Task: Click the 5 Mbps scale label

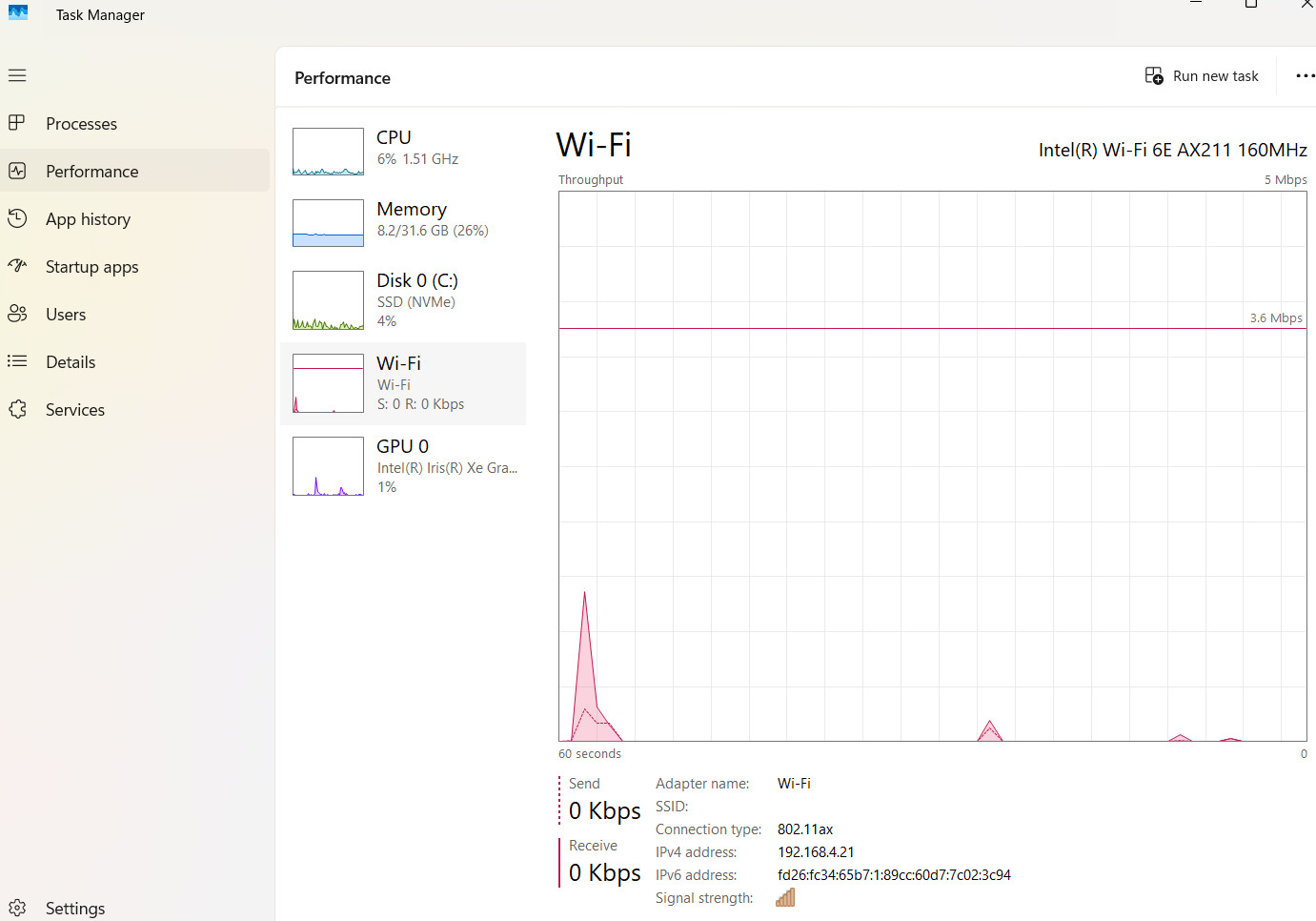Action: 1286,180
